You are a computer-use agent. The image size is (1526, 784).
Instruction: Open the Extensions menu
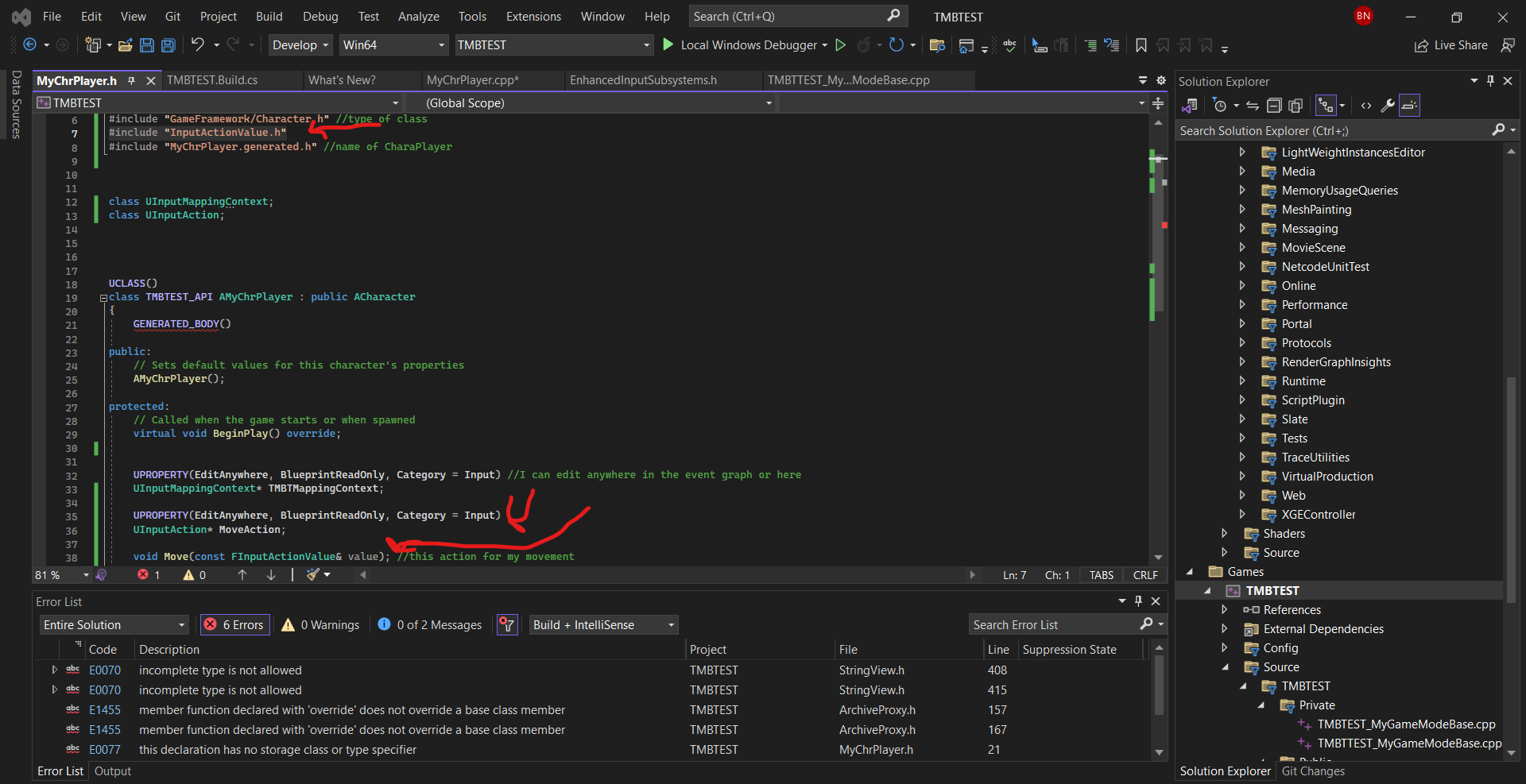[533, 17]
